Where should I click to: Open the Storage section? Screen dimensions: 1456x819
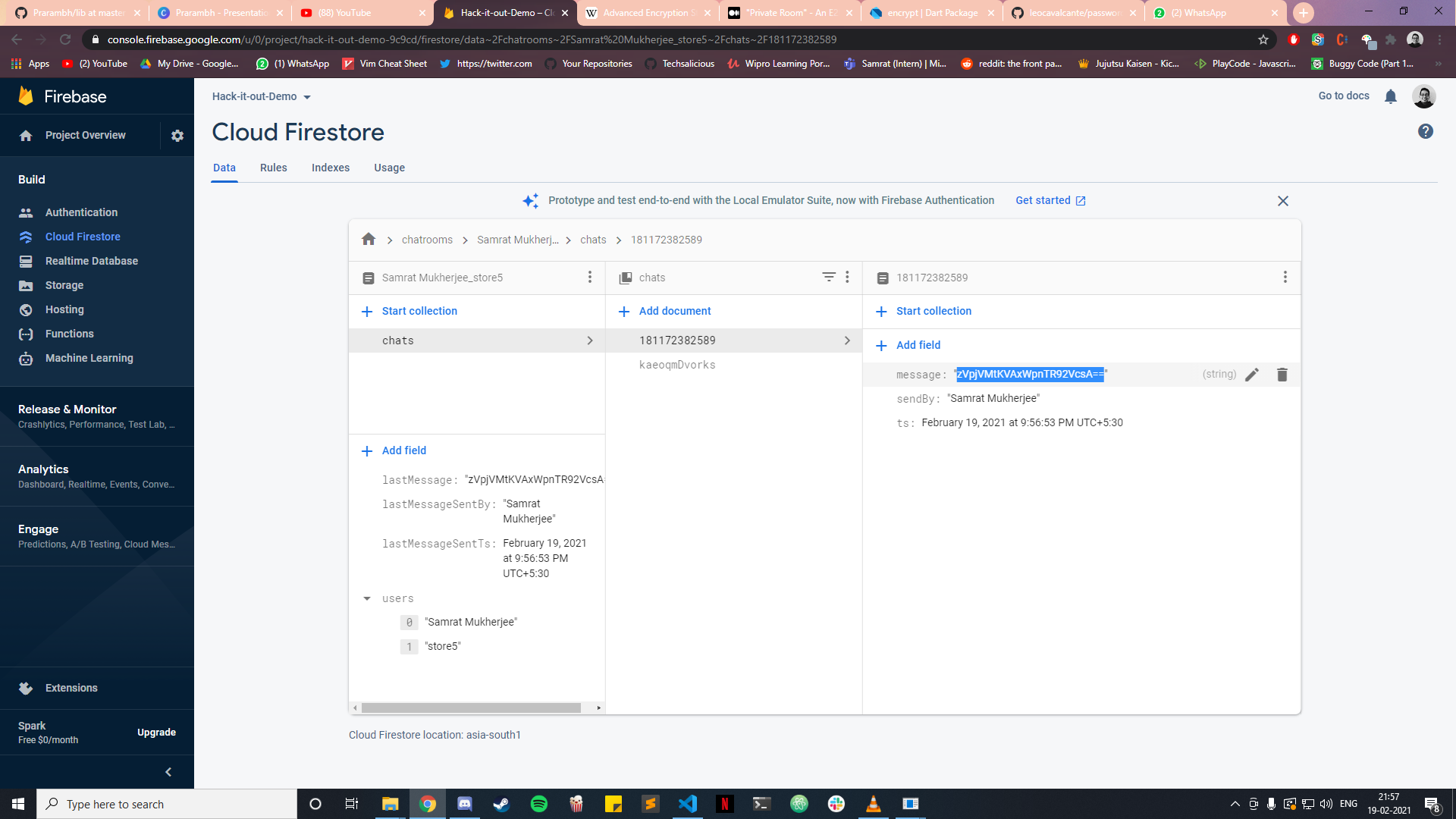click(64, 285)
